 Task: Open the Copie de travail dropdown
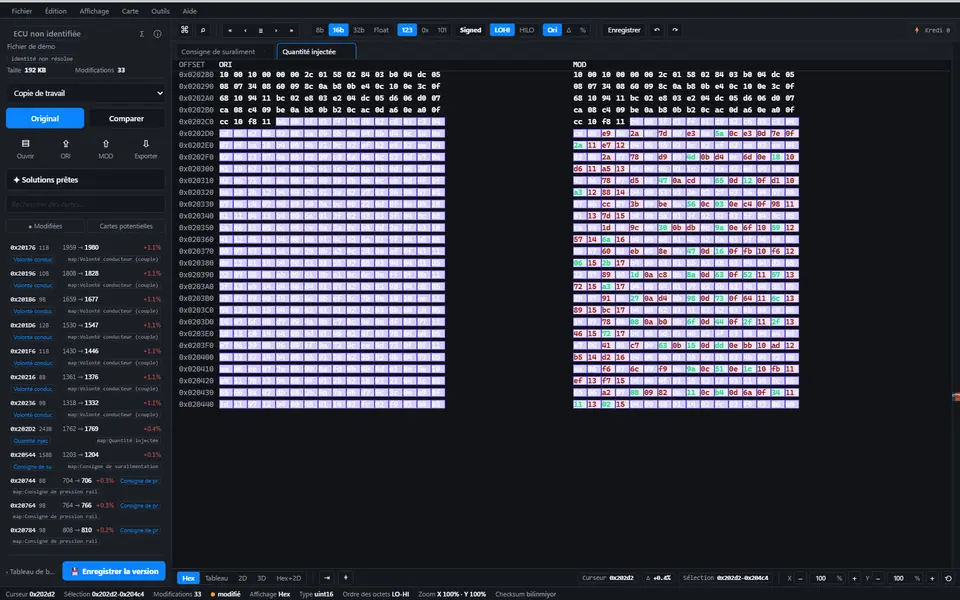pyautogui.click(x=86, y=93)
